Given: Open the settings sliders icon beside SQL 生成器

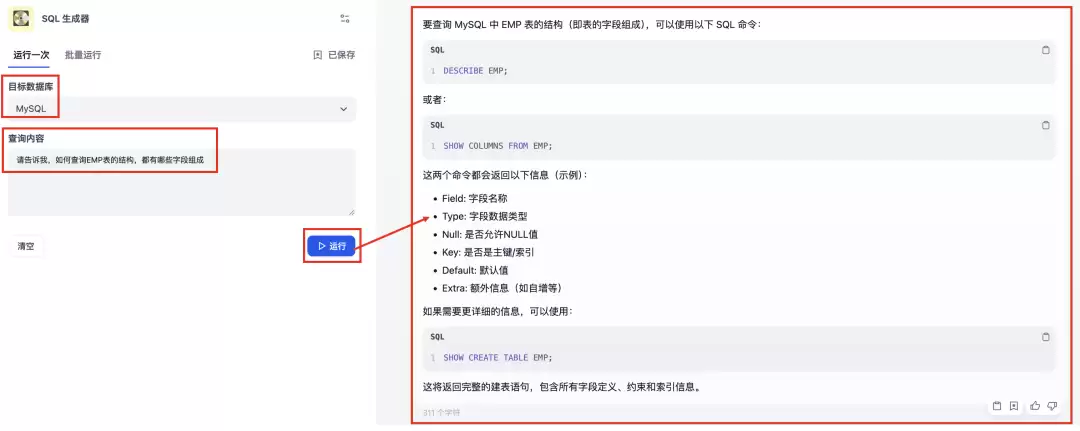Looking at the screenshot, I should [x=345, y=19].
